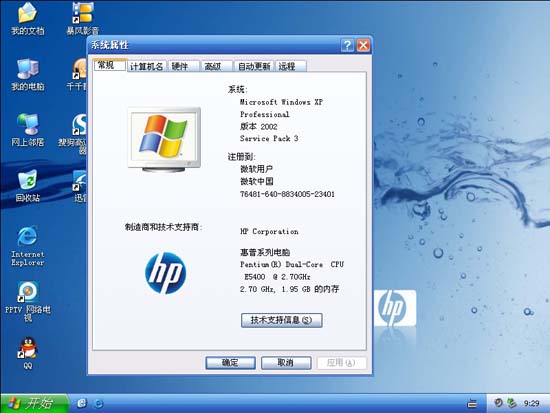Click the 1.95 GB 的内存 line
Image resolution: width=550 pixels, height=413 pixels.
pos(289,289)
